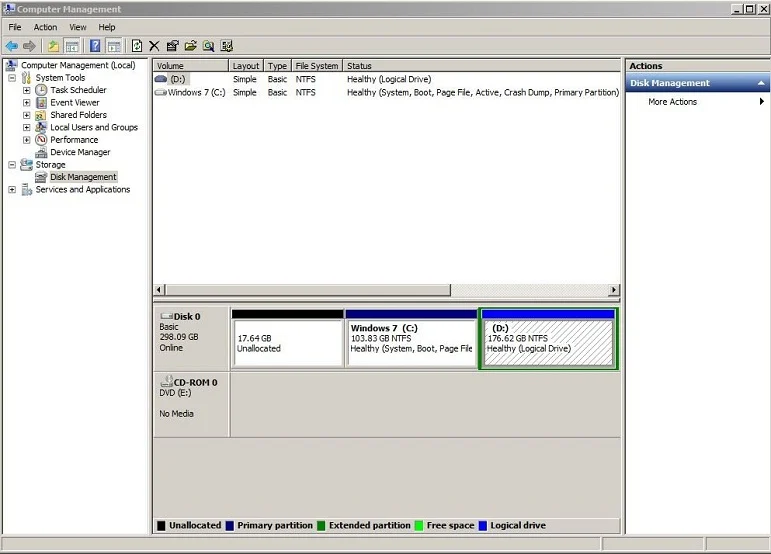Expand the Task Scheduler node
Viewport: 771px width, 554px height.
pyautogui.click(x=27, y=90)
